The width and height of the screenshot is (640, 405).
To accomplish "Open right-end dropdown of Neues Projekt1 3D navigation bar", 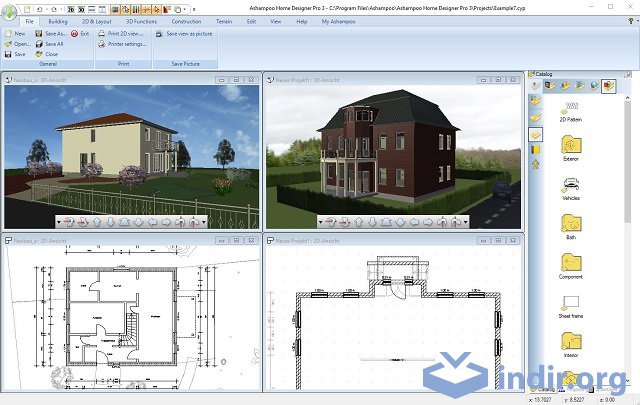I will coord(465,222).
